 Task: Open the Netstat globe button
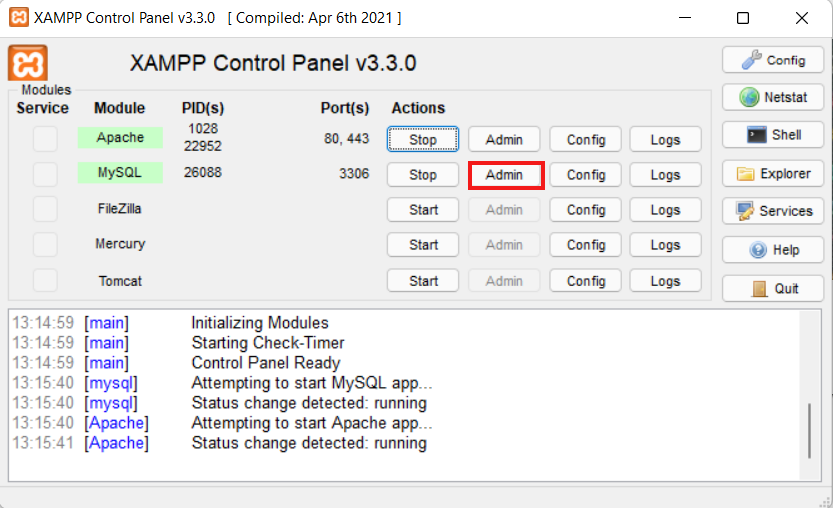773,97
